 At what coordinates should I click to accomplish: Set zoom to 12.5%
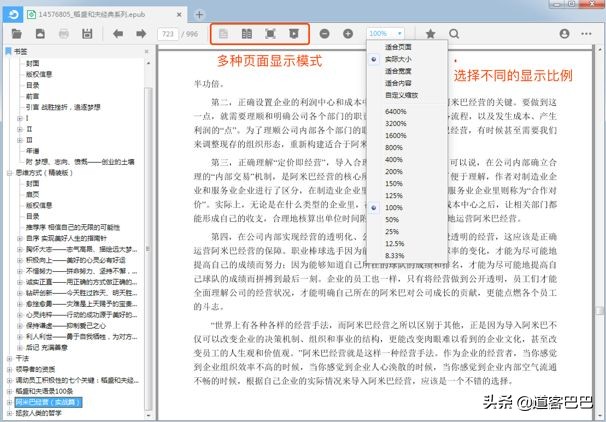point(395,243)
